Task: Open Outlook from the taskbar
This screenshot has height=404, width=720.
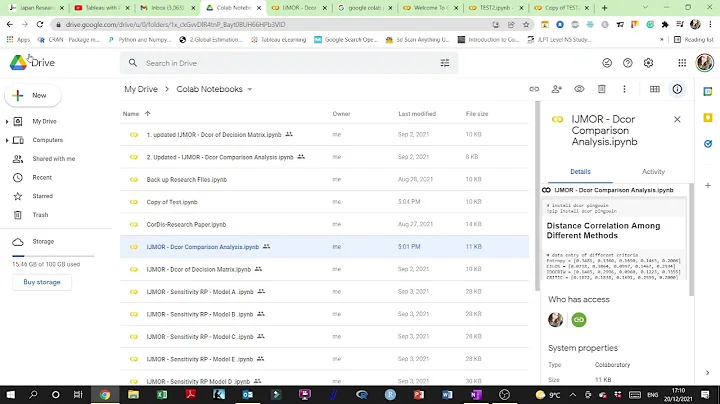Action: point(248,394)
